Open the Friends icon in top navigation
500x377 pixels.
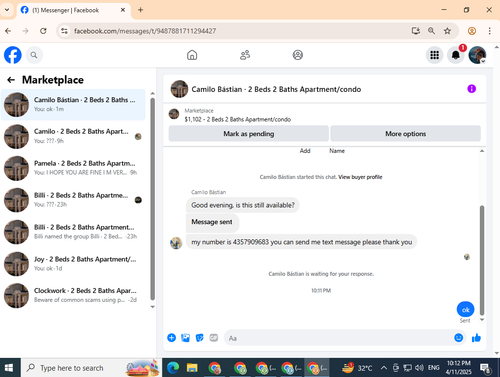[245, 55]
